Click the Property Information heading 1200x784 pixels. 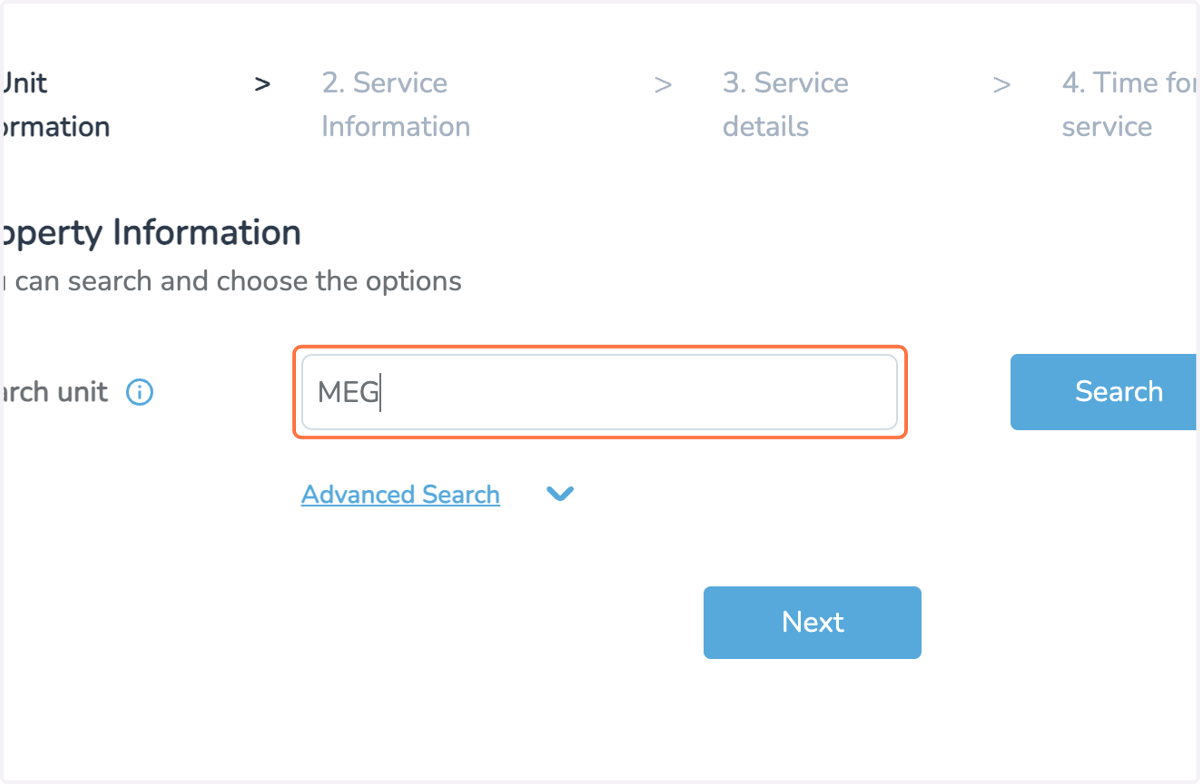coord(150,233)
